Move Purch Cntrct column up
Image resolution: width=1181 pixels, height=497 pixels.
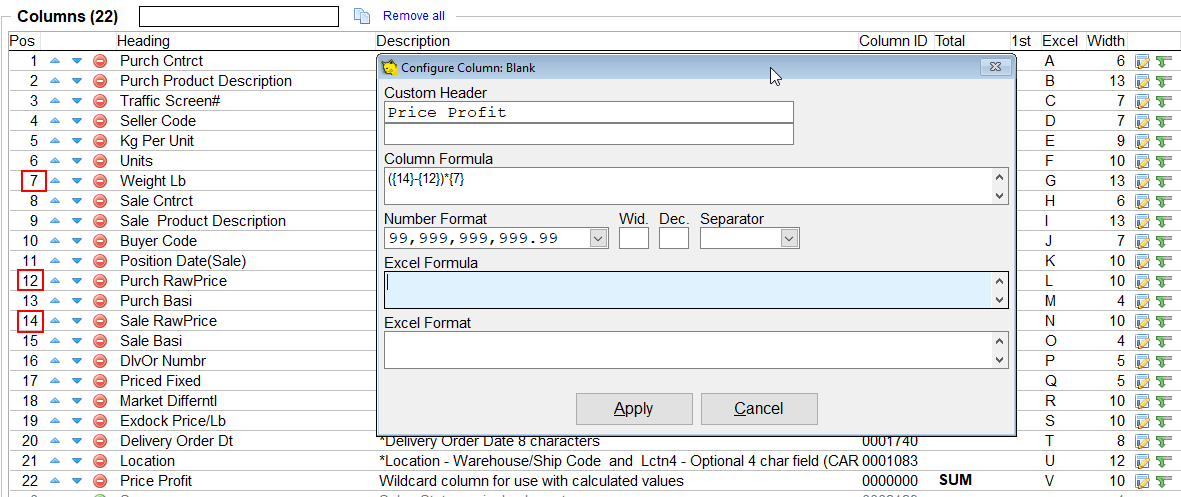54,61
